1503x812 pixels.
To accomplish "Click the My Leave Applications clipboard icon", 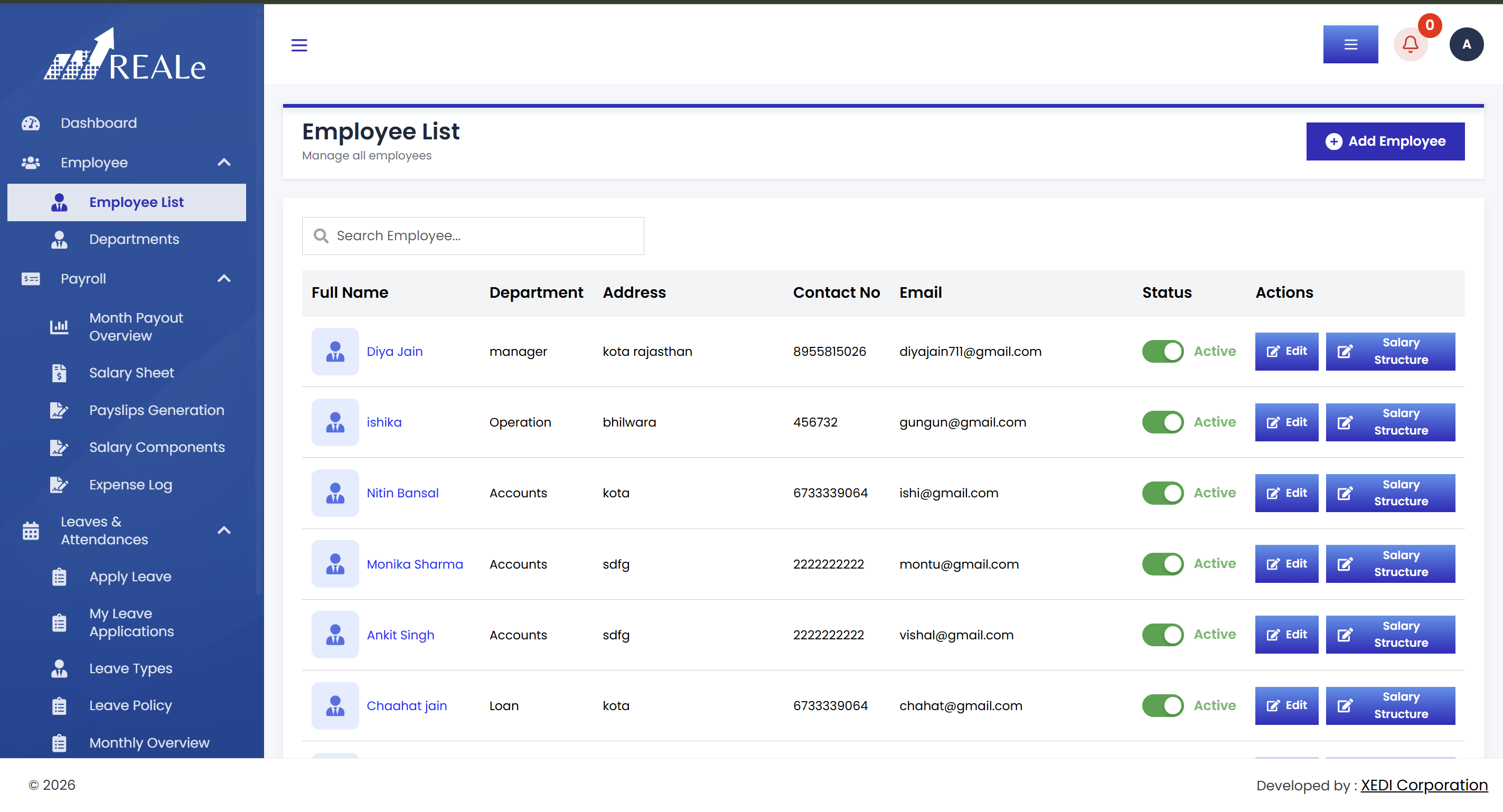I will point(59,623).
